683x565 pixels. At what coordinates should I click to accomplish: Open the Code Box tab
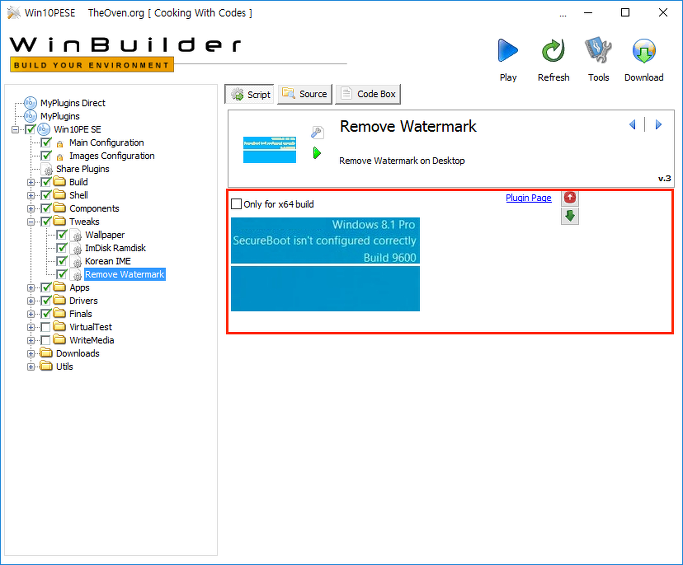[368, 94]
